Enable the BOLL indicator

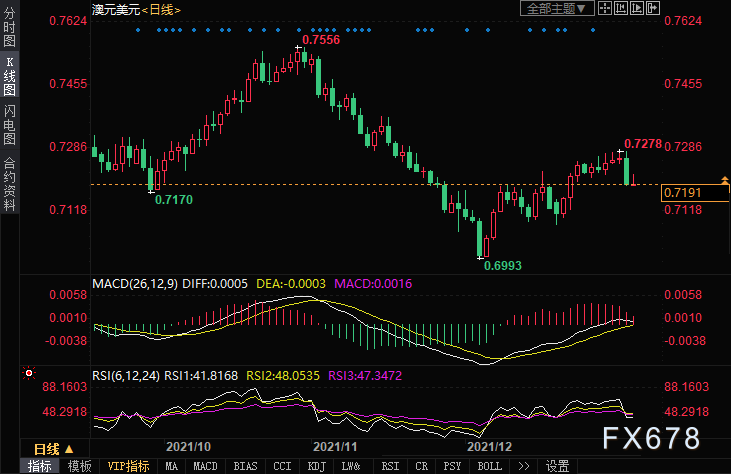(x=490, y=466)
